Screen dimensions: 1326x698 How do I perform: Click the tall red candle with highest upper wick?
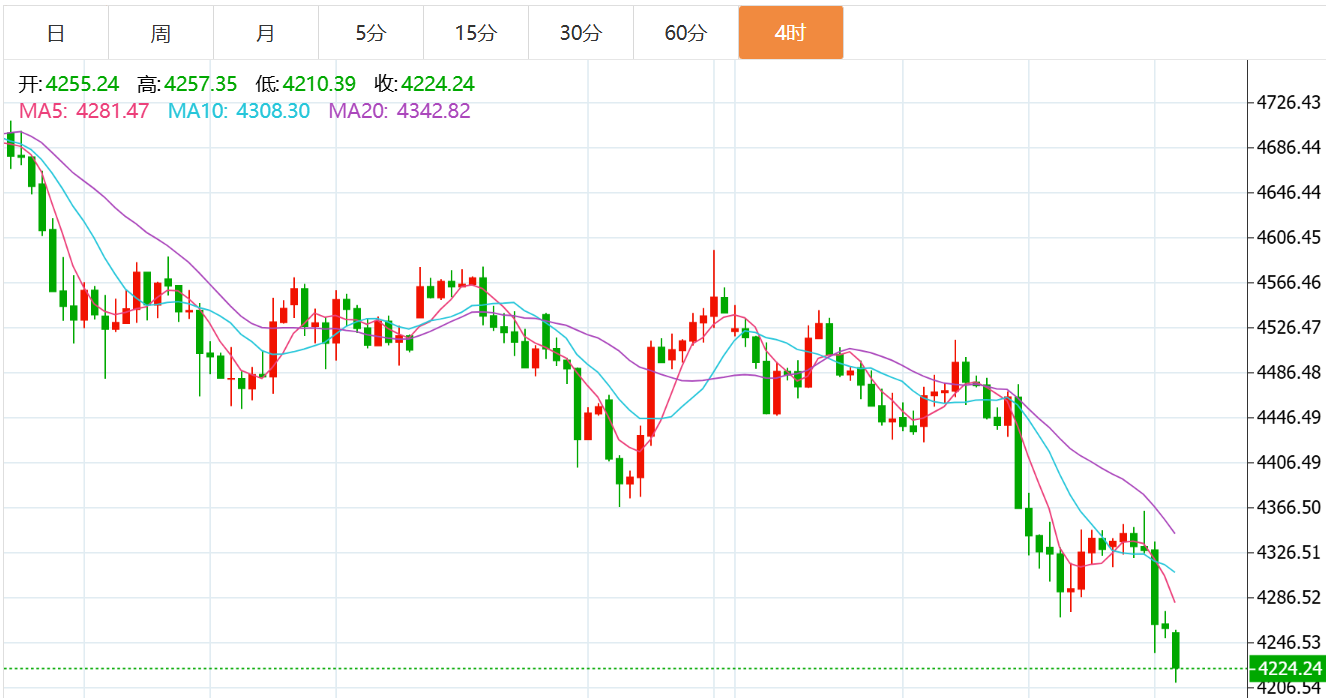(x=714, y=306)
